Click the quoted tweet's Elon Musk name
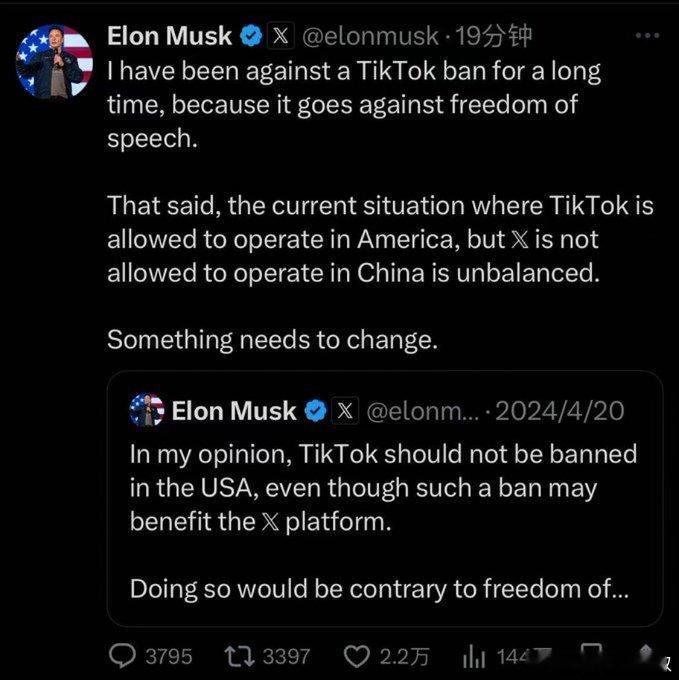 (234, 410)
